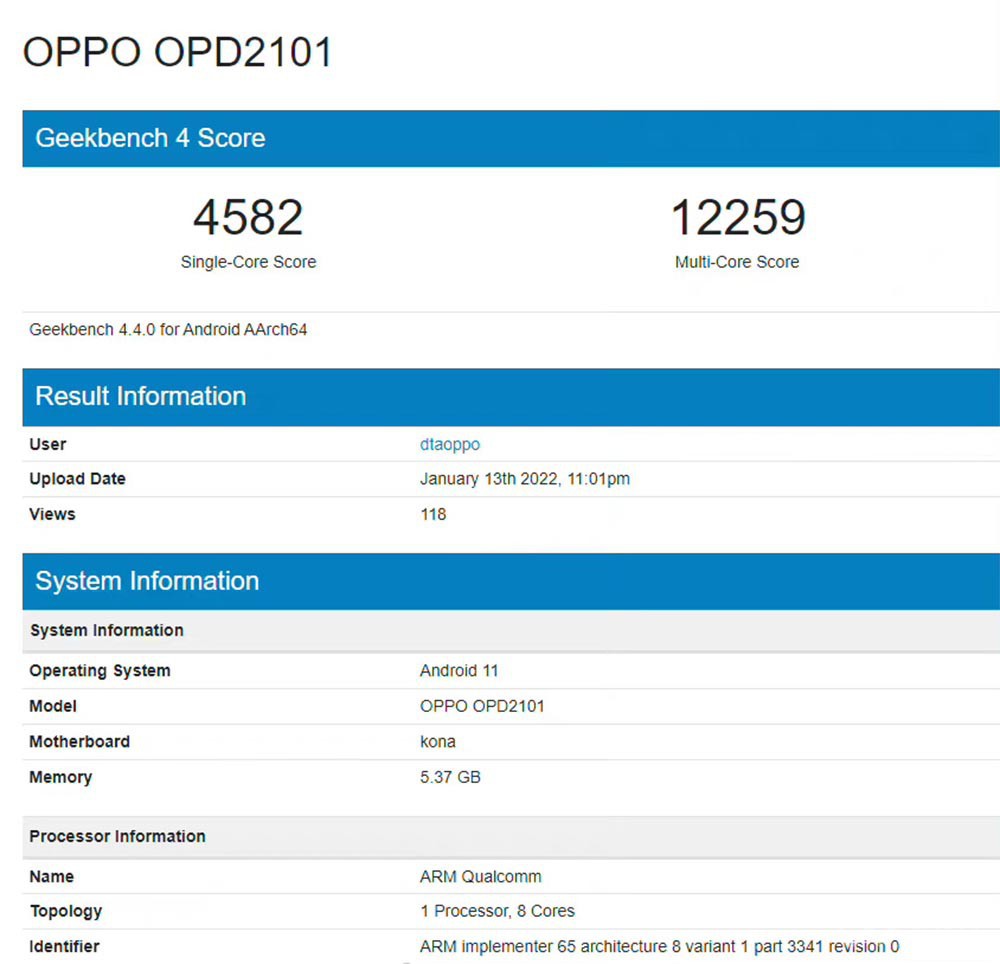Click the OPPO OPD2101 page title
Image resolution: width=1000 pixels, height=964 pixels.
tap(177, 52)
